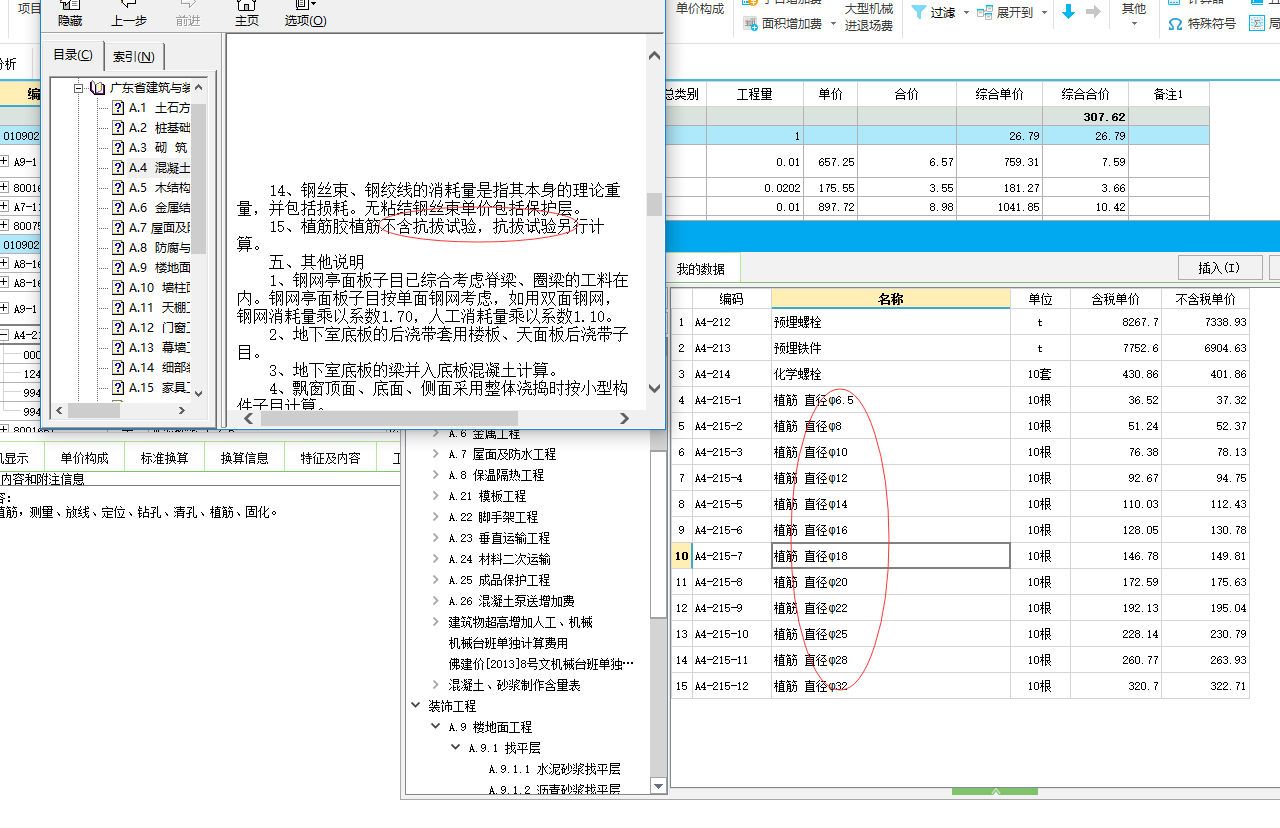The image size is (1280, 828).
Task: Click question icon of A.9 楼地面 topic
Action: [117, 268]
